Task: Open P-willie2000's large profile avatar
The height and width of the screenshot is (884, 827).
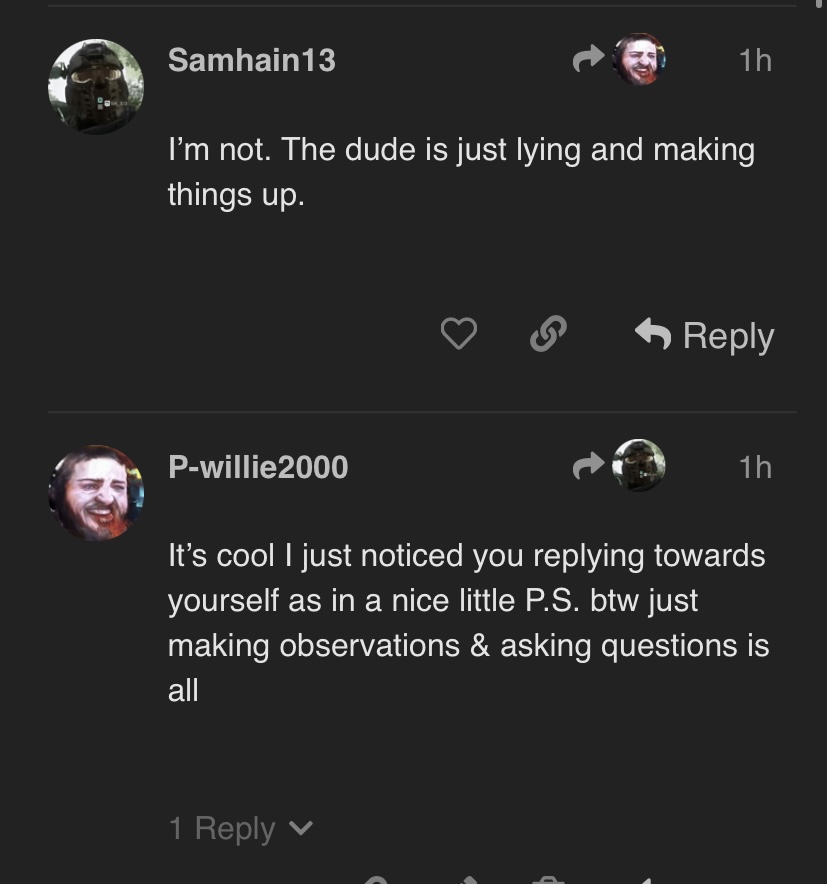Action: 96,493
